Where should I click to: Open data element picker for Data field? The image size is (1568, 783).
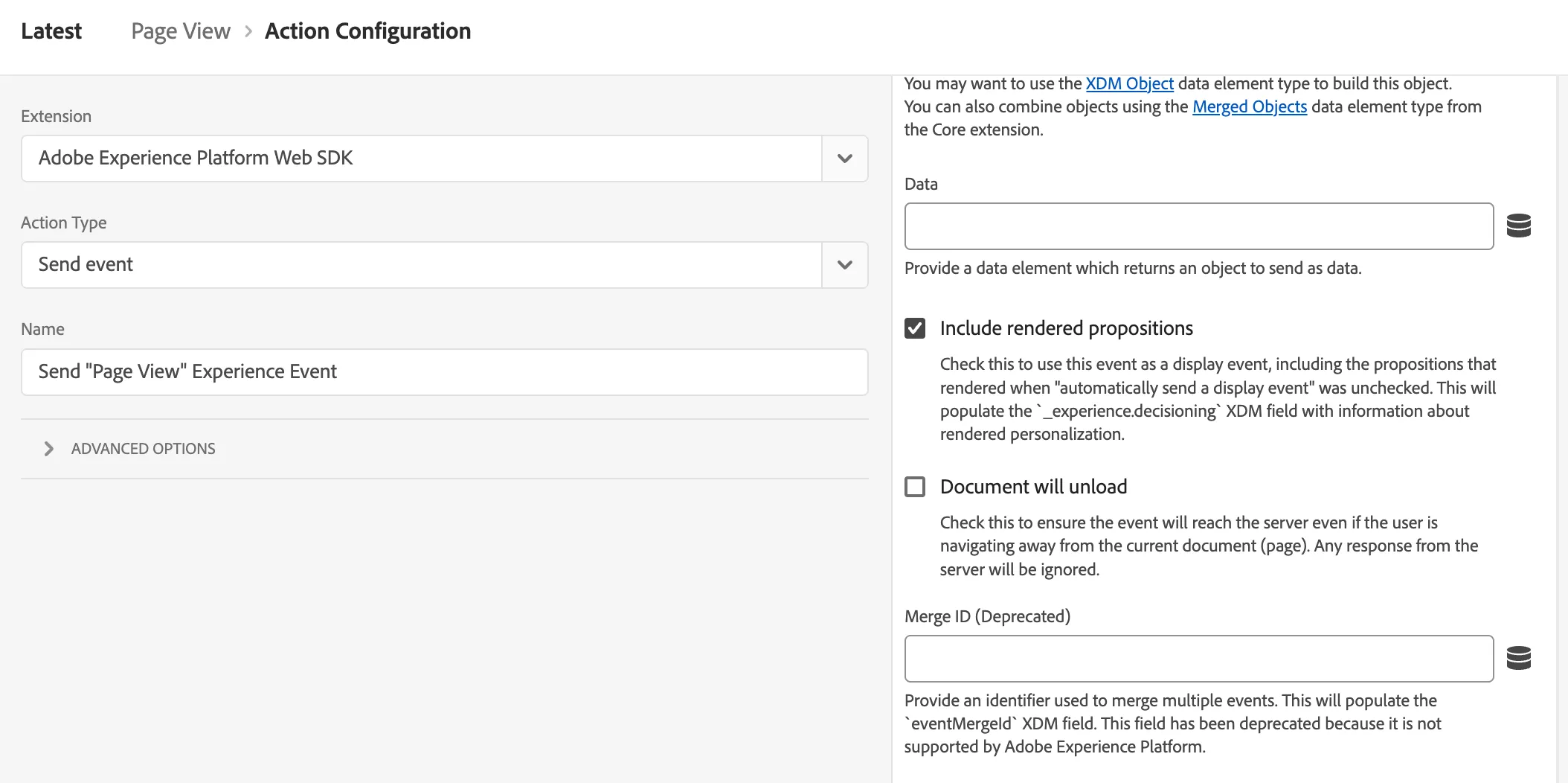pos(1518,226)
